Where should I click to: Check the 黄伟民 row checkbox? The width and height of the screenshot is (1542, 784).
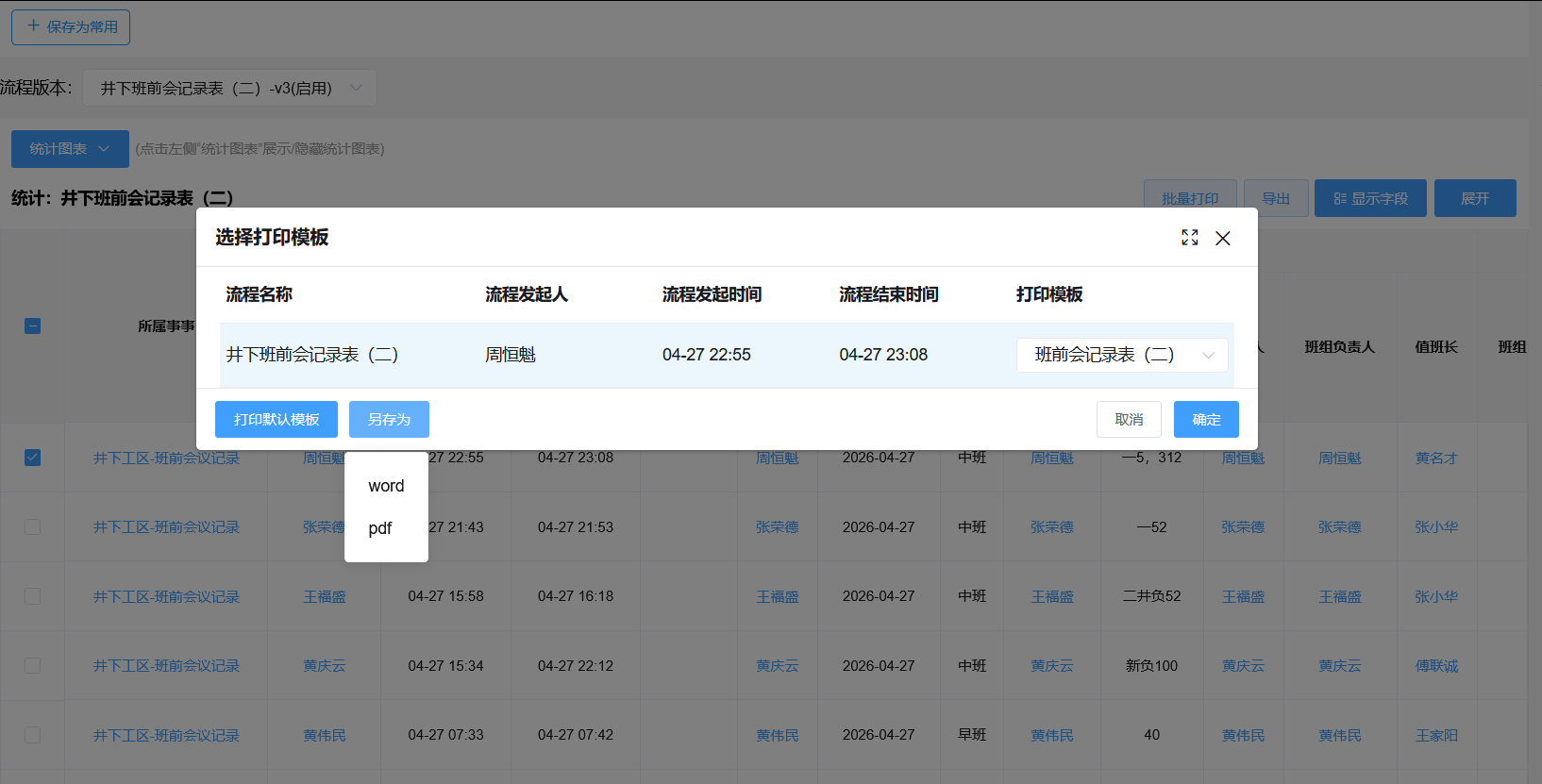(32, 735)
